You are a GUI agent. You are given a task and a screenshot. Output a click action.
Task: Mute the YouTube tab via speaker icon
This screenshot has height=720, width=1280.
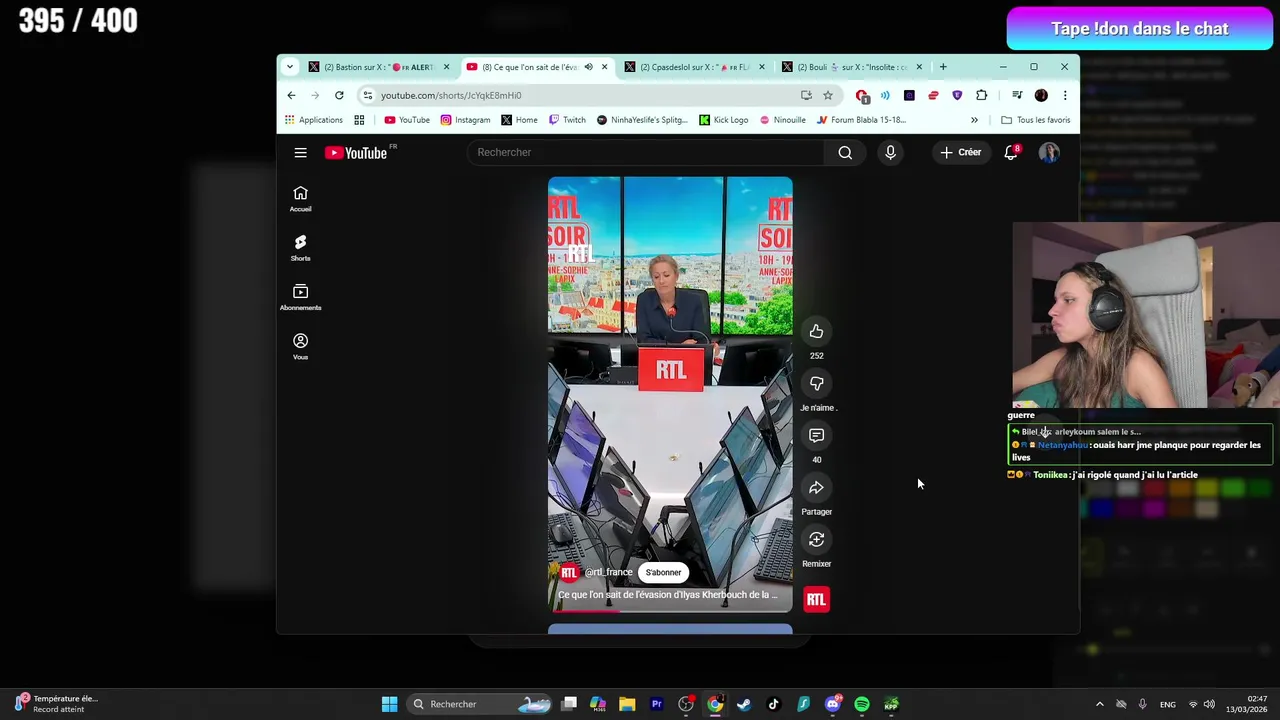(588, 67)
